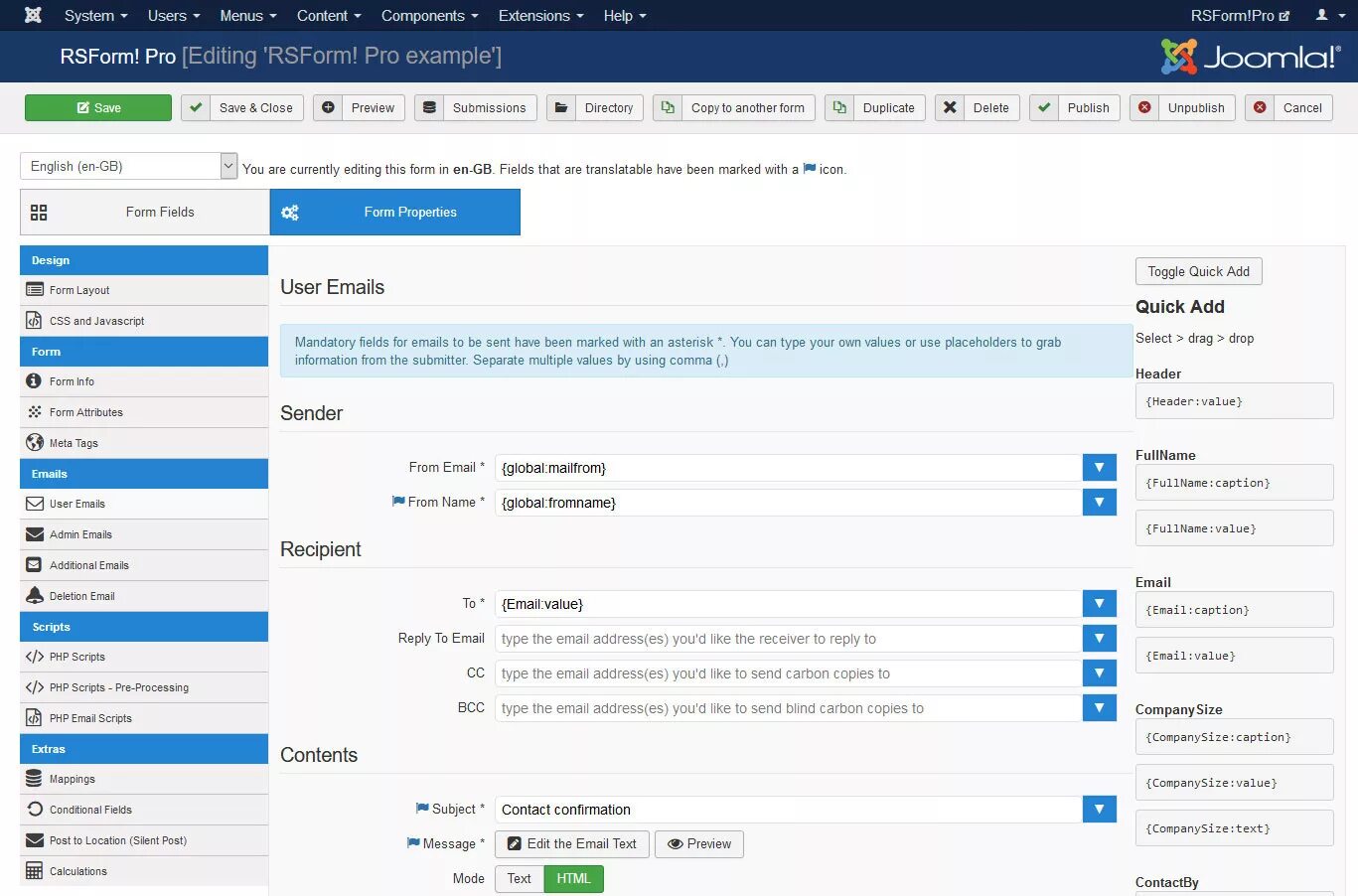The height and width of the screenshot is (896, 1358).
Task: Switch to the Form Fields tab
Action: (x=145, y=213)
